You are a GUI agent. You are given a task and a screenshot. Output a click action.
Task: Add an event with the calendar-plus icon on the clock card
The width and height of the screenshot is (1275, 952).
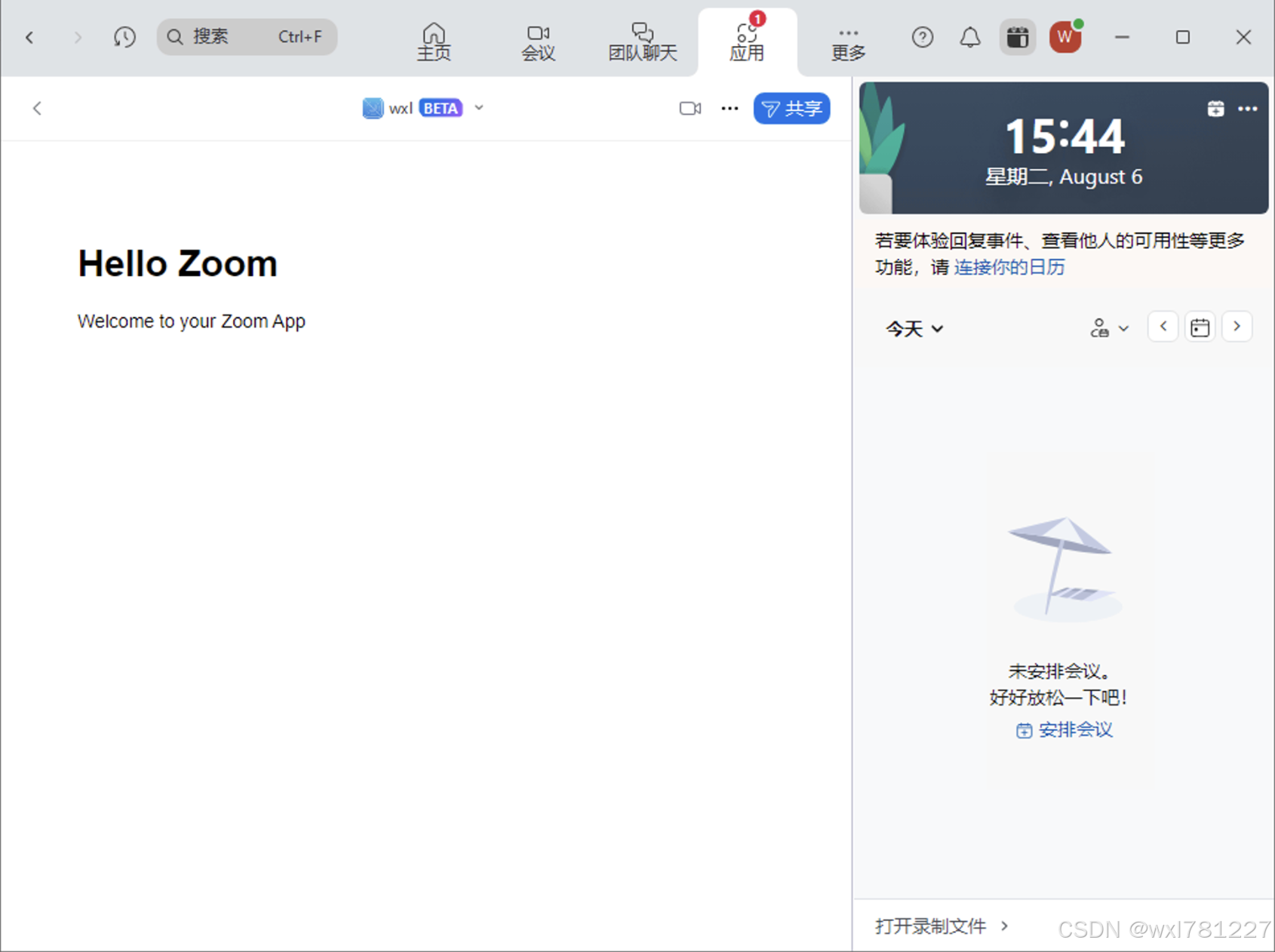pos(1215,109)
